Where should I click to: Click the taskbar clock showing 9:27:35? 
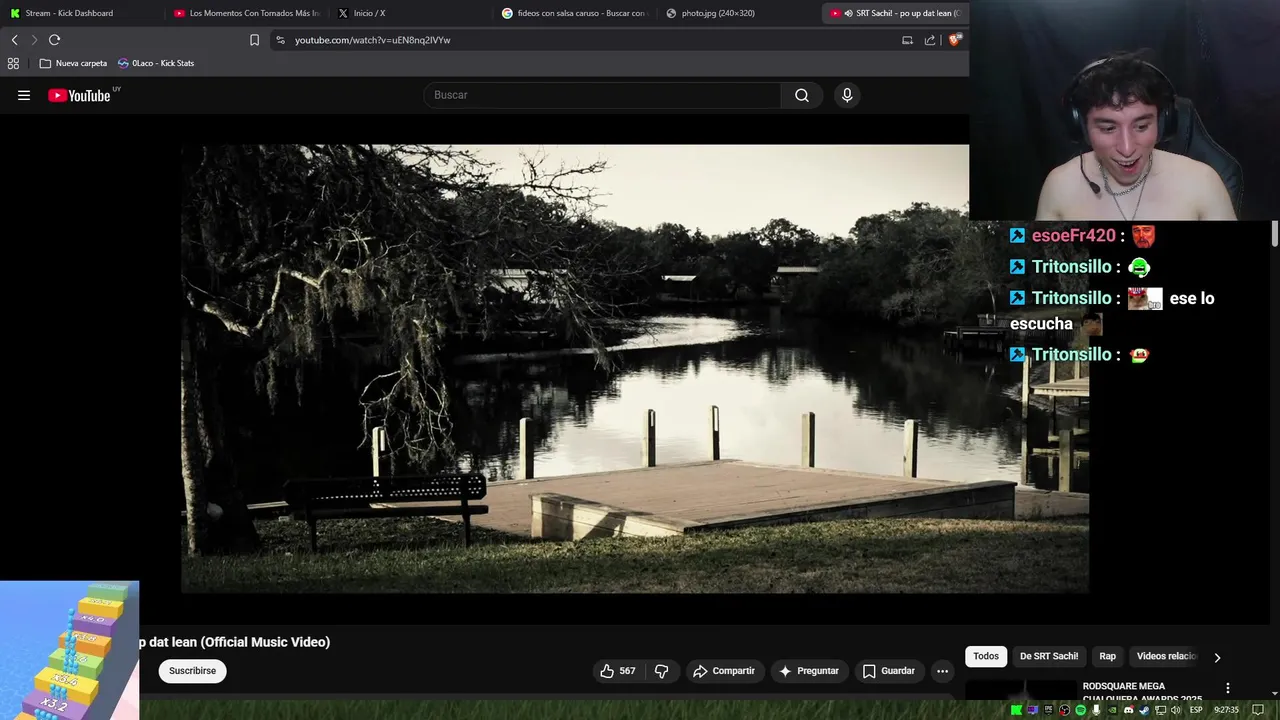pyautogui.click(x=1226, y=710)
